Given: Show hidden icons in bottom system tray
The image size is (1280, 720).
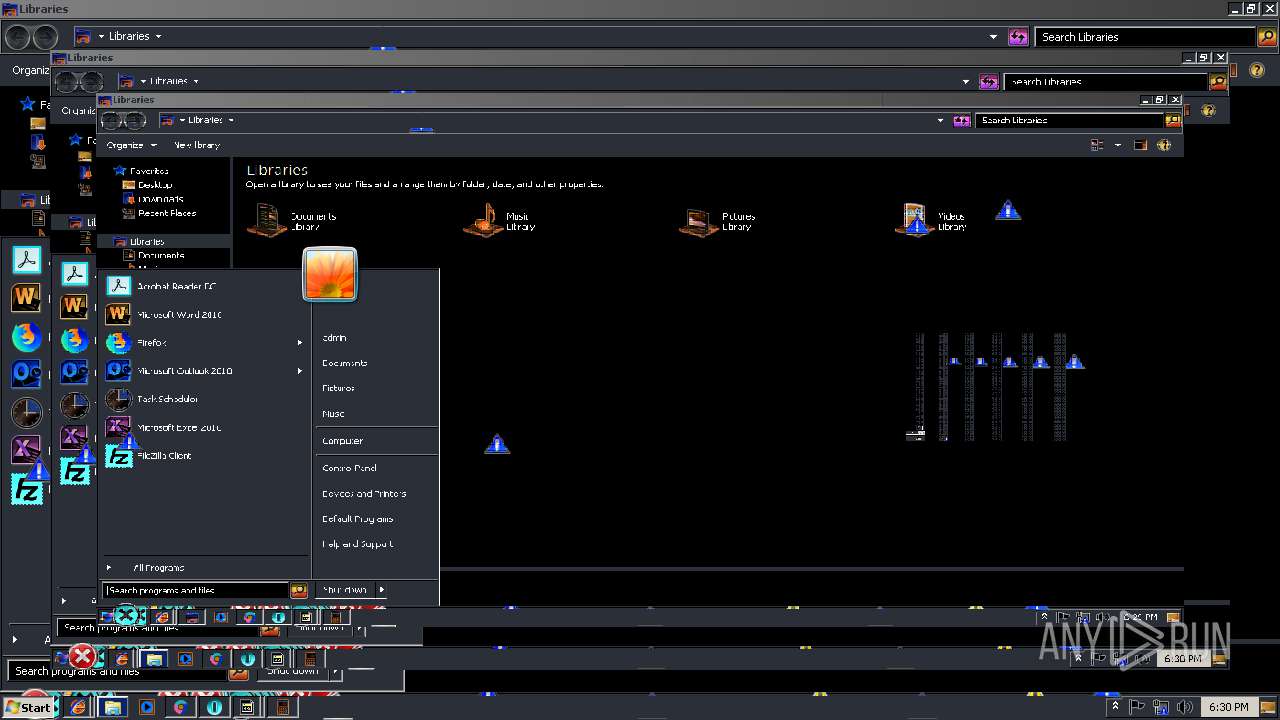Looking at the screenshot, I should [x=1115, y=707].
